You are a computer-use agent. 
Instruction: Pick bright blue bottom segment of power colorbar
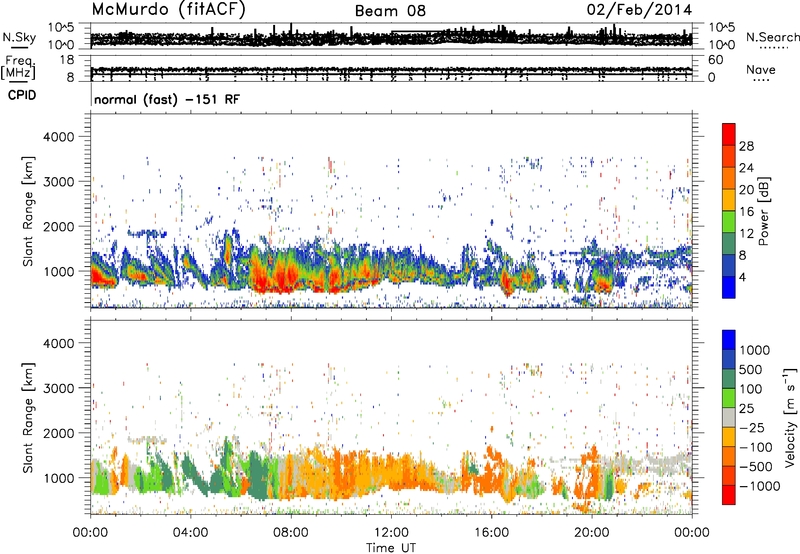point(729,287)
